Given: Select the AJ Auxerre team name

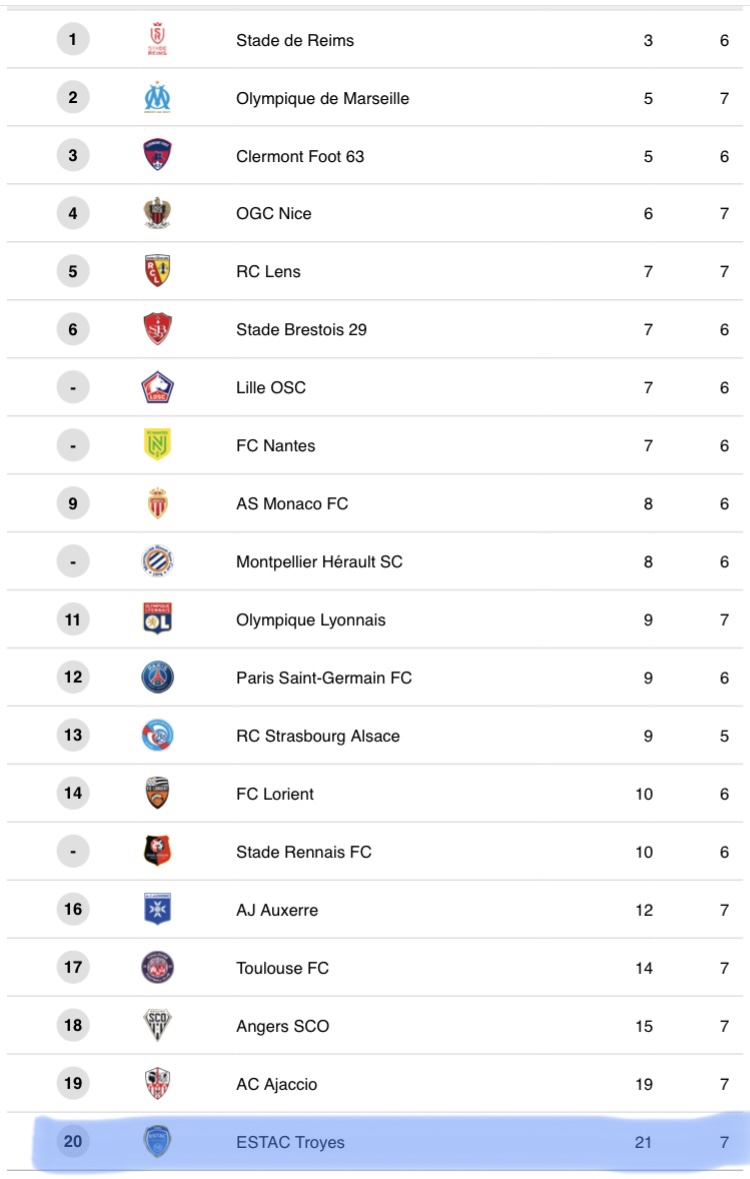Looking at the screenshot, I should [x=277, y=910].
